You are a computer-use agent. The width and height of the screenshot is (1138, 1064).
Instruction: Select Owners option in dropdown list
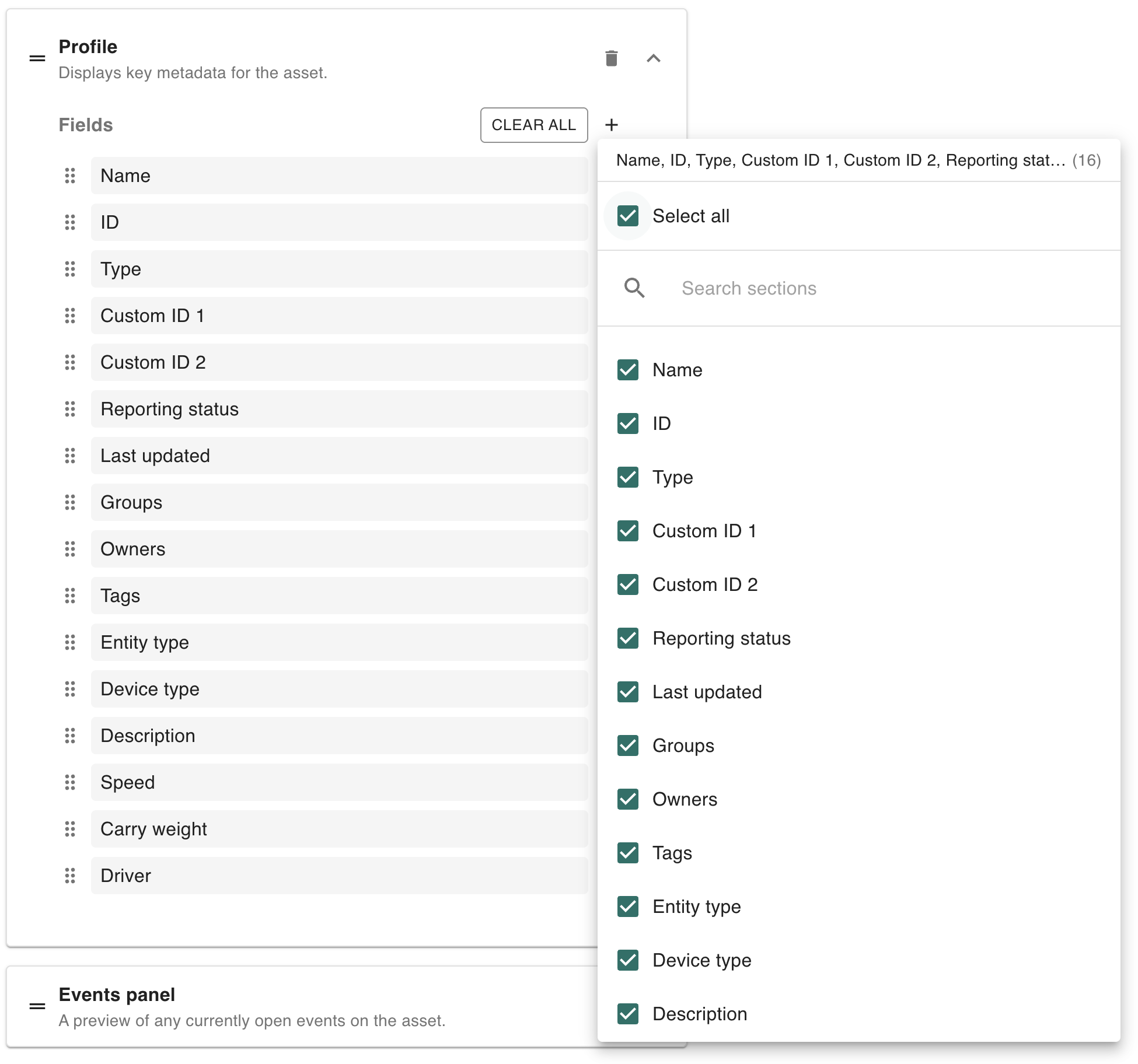[x=684, y=799]
